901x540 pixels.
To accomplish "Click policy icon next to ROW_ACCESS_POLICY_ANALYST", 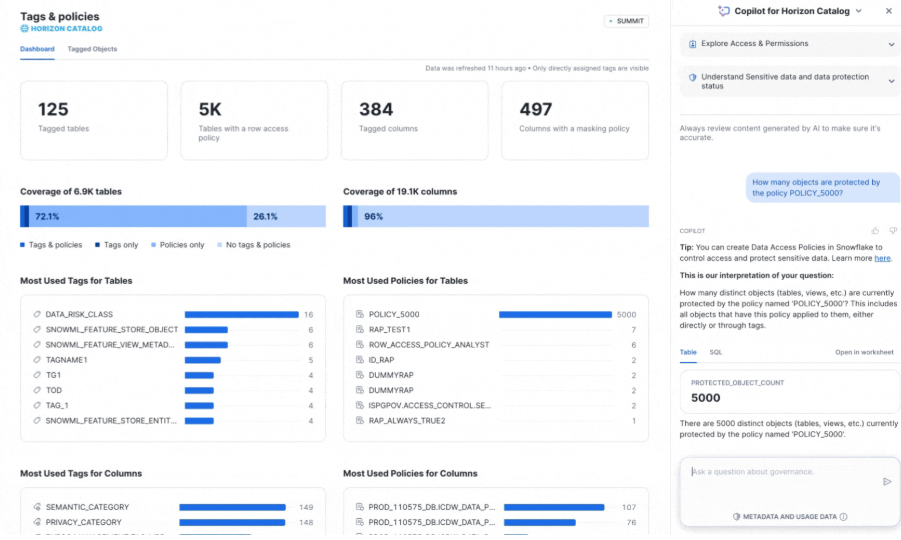I will click(x=360, y=345).
